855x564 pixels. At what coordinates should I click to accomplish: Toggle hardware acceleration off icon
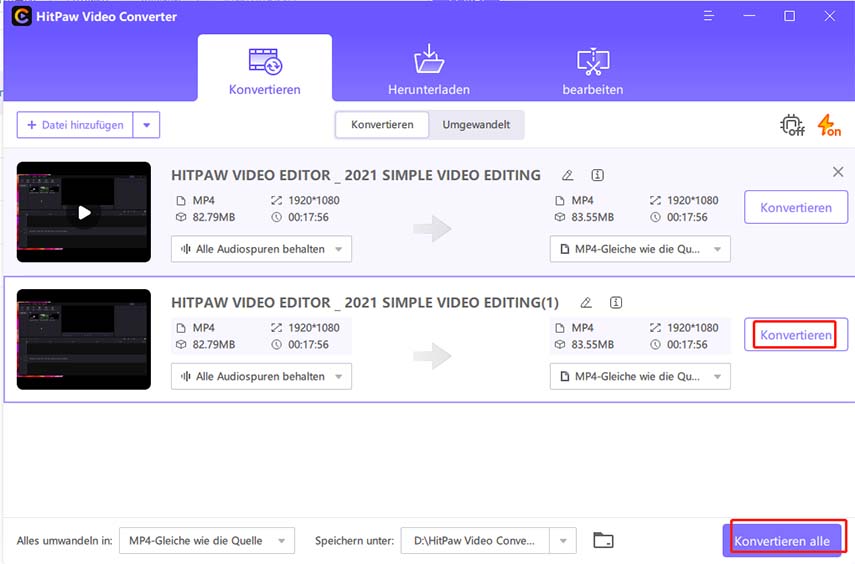[x=792, y=126]
